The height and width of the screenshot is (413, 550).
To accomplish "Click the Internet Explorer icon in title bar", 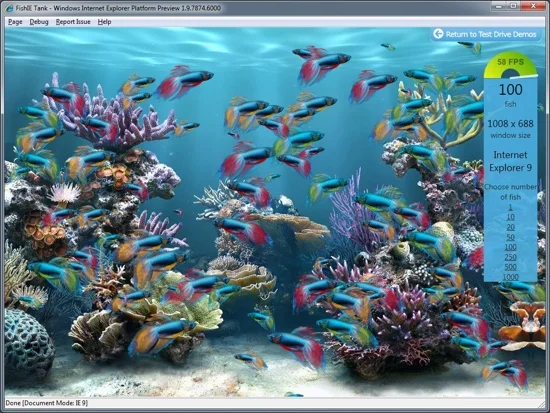I will pyautogui.click(x=9, y=8).
